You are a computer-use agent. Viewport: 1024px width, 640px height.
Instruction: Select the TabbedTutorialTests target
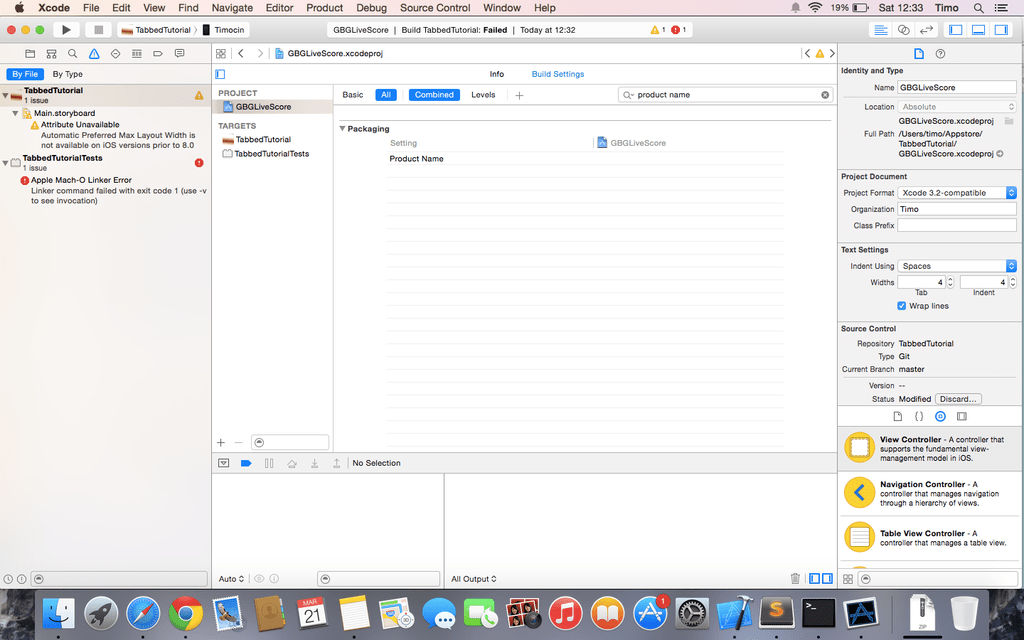pyautogui.click(x=272, y=154)
